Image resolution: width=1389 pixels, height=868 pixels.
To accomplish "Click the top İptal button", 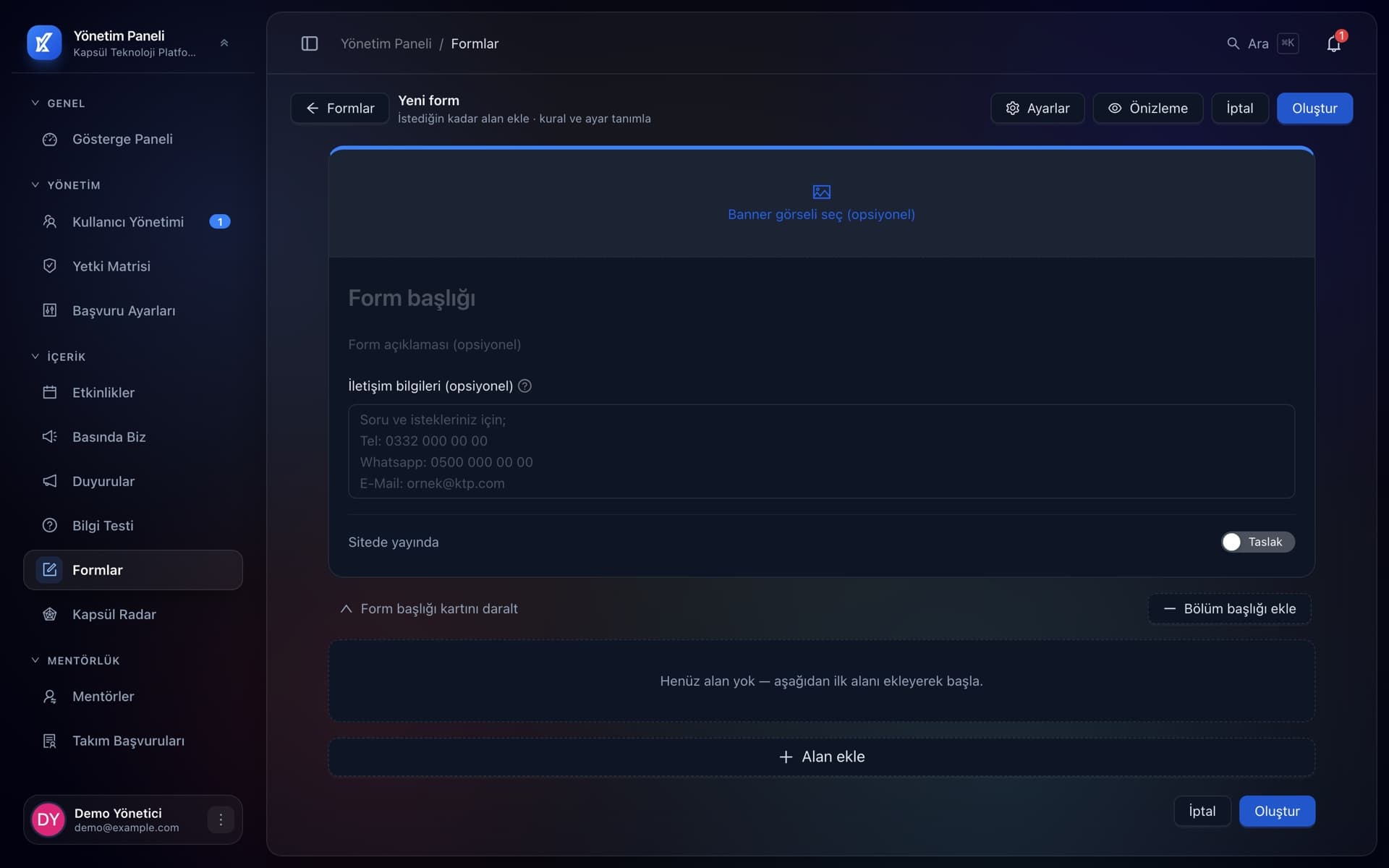I will pyautogui.click(x=1239, y=108).
